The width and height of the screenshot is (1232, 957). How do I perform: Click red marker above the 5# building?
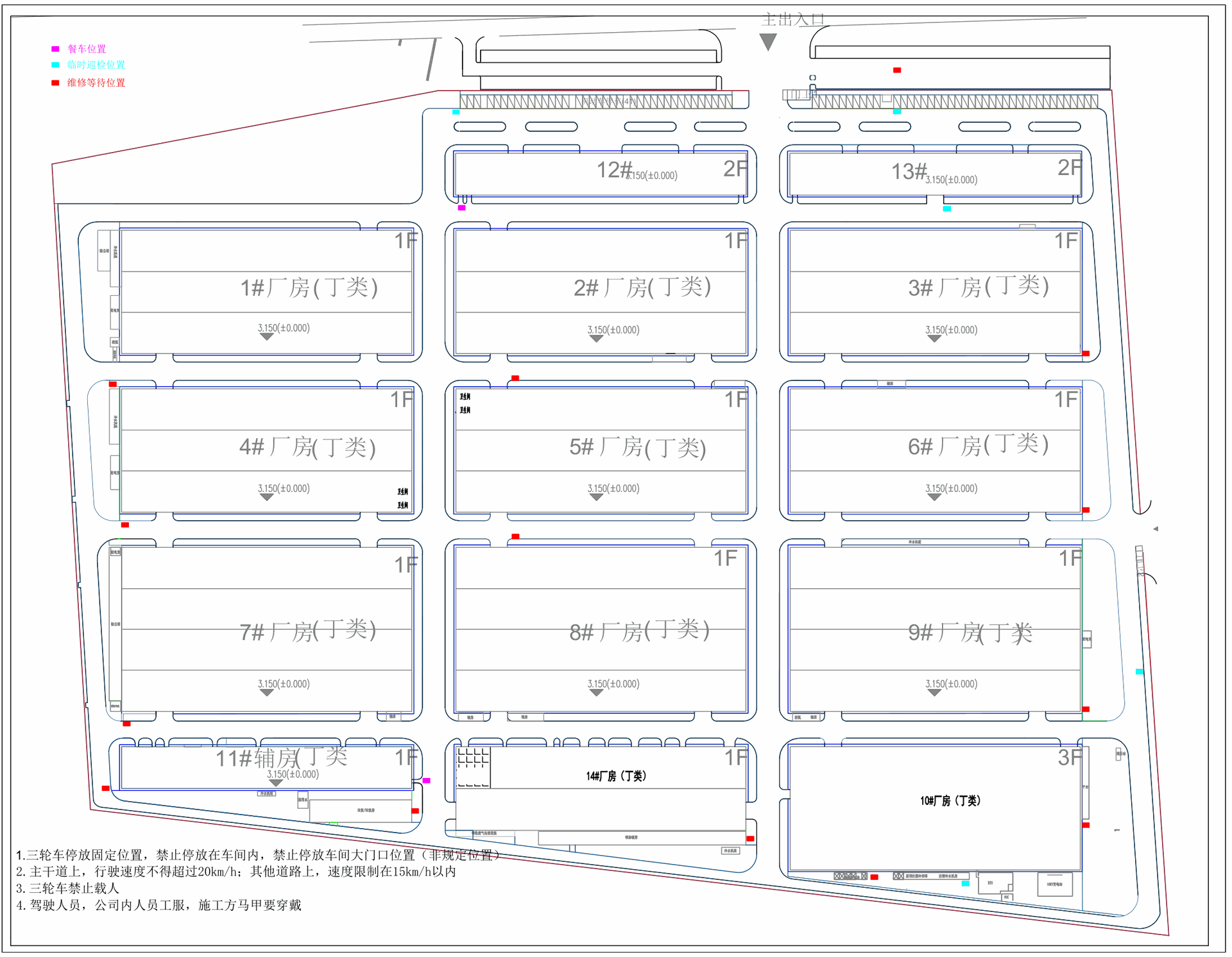pos(515,378)
